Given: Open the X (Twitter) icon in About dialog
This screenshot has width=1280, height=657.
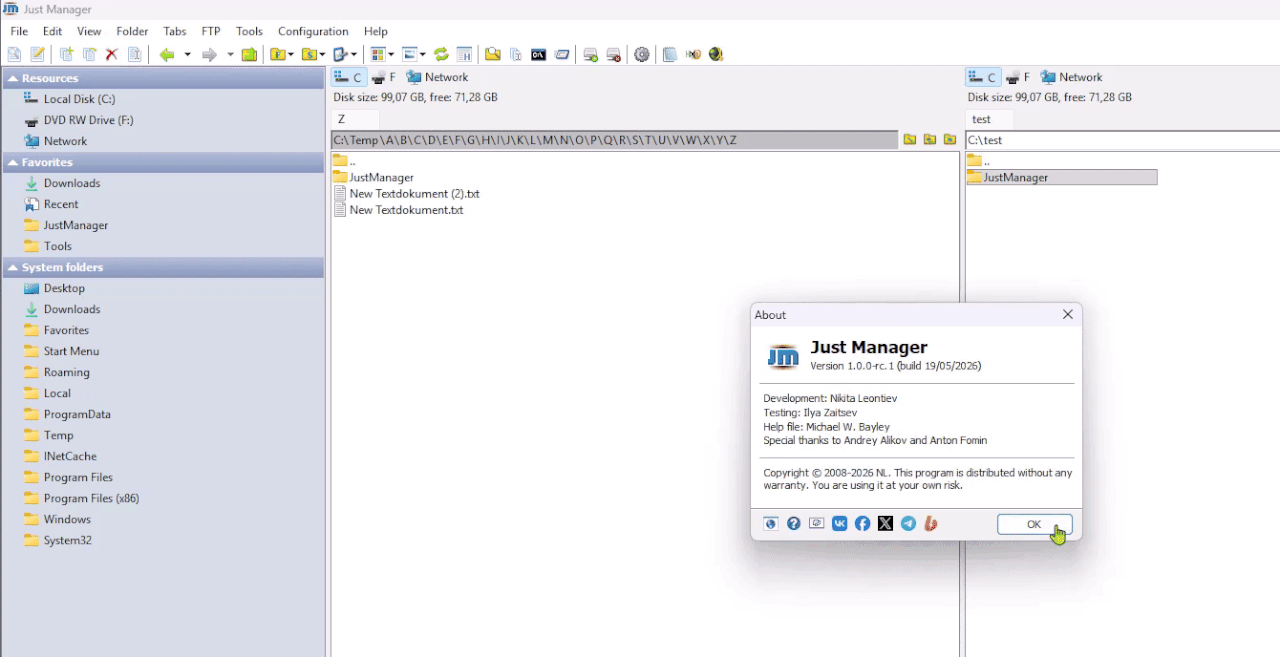Looking at the screenshot, I should pos(885,523).
